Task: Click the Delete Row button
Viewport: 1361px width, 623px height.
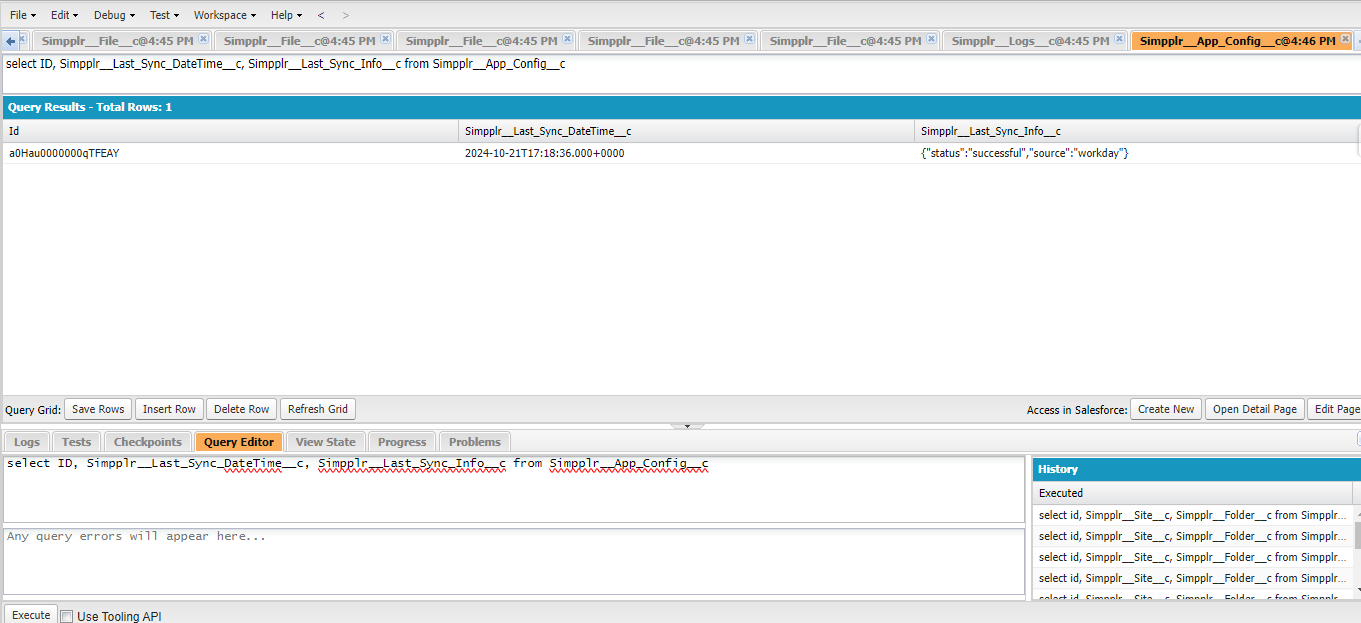Action: [x=241, y=409]
